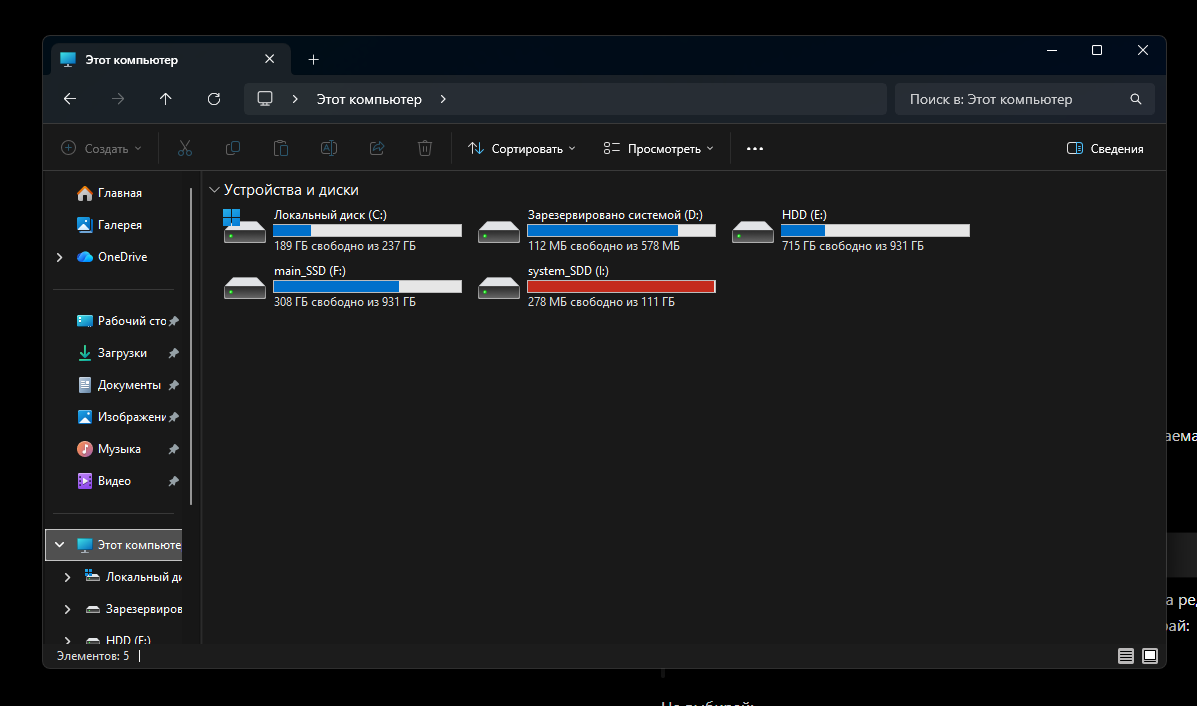Image resolution: width=1197 pixels, height=706 pixels.
Task: Go back with the left arrow
Action: 69,99
